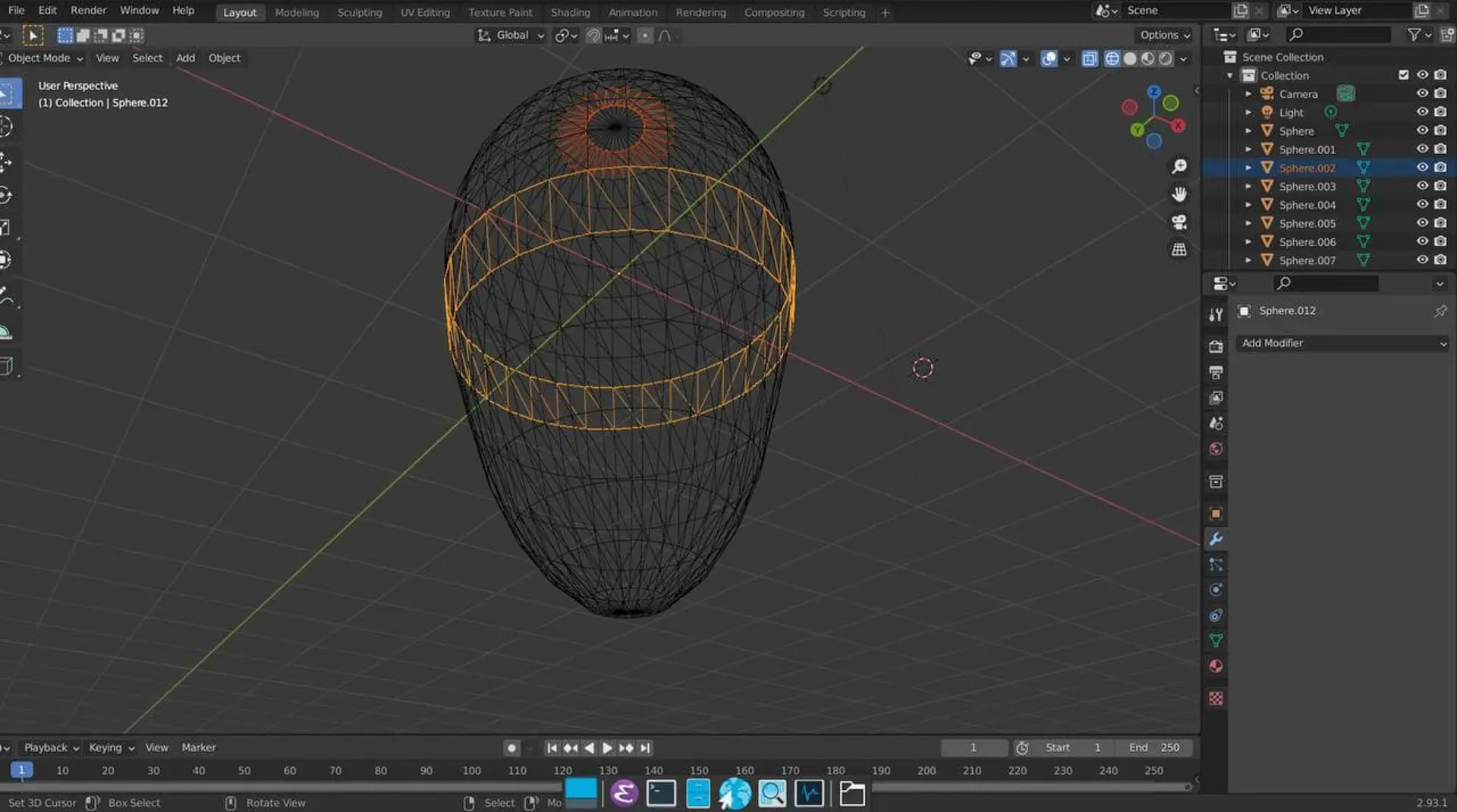Click the End frame 250 field
The width and height of the screenshot is (1457, 812).
pyautogui.click(x=1153, y=747)
